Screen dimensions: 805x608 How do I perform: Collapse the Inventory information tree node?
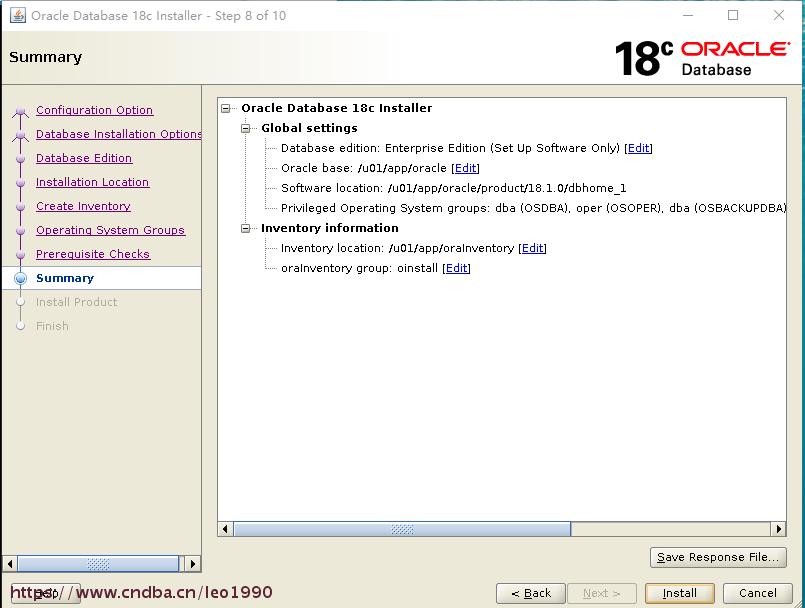pos(245,229)
